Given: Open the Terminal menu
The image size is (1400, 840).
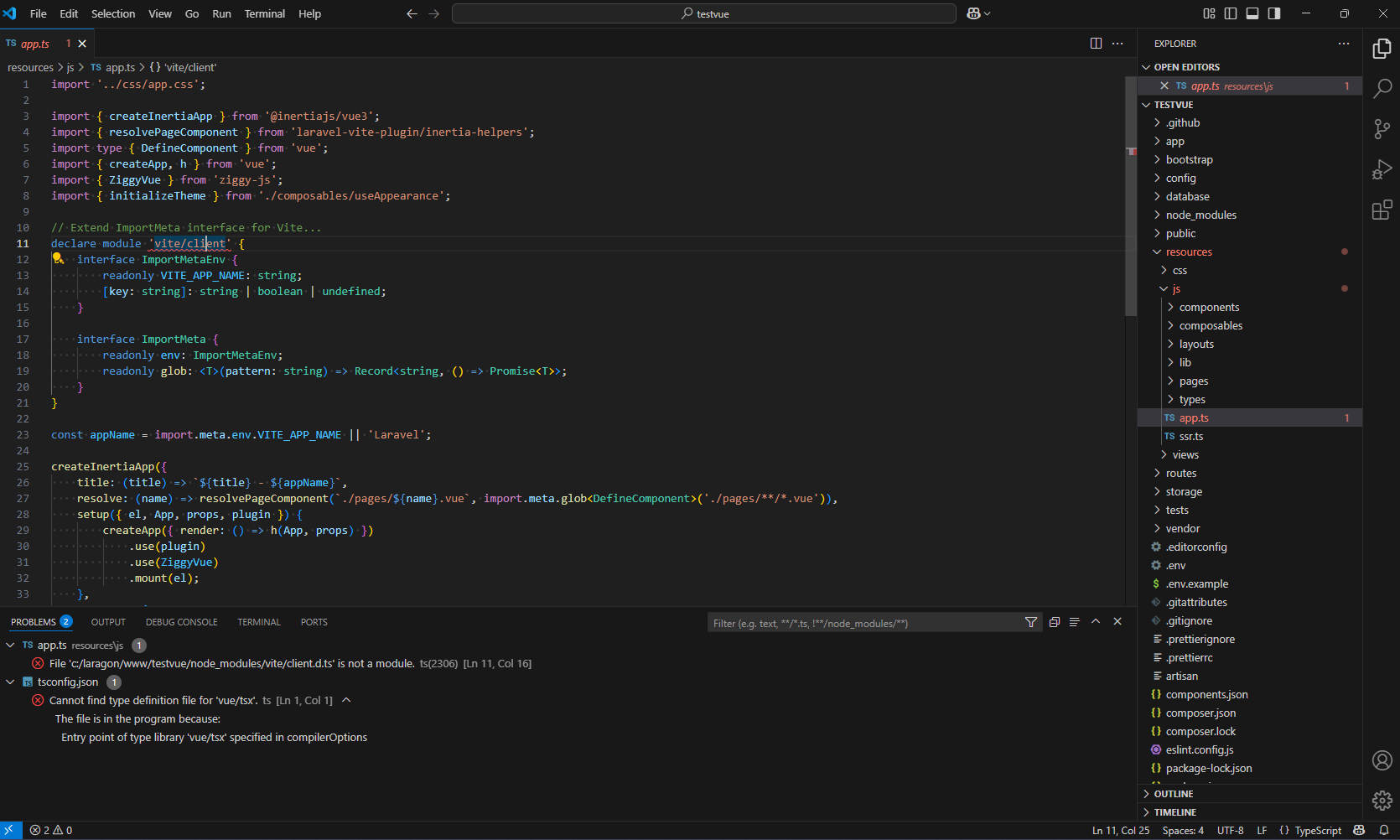Looking at the screenshot, I should pyautogui.click(x=265, y=13).
